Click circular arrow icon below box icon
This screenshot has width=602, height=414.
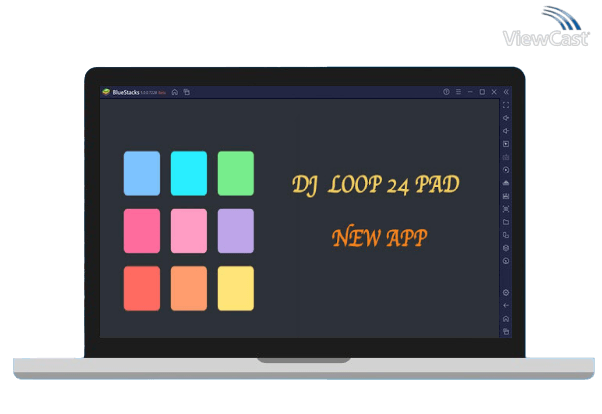(x=506, y=261)
